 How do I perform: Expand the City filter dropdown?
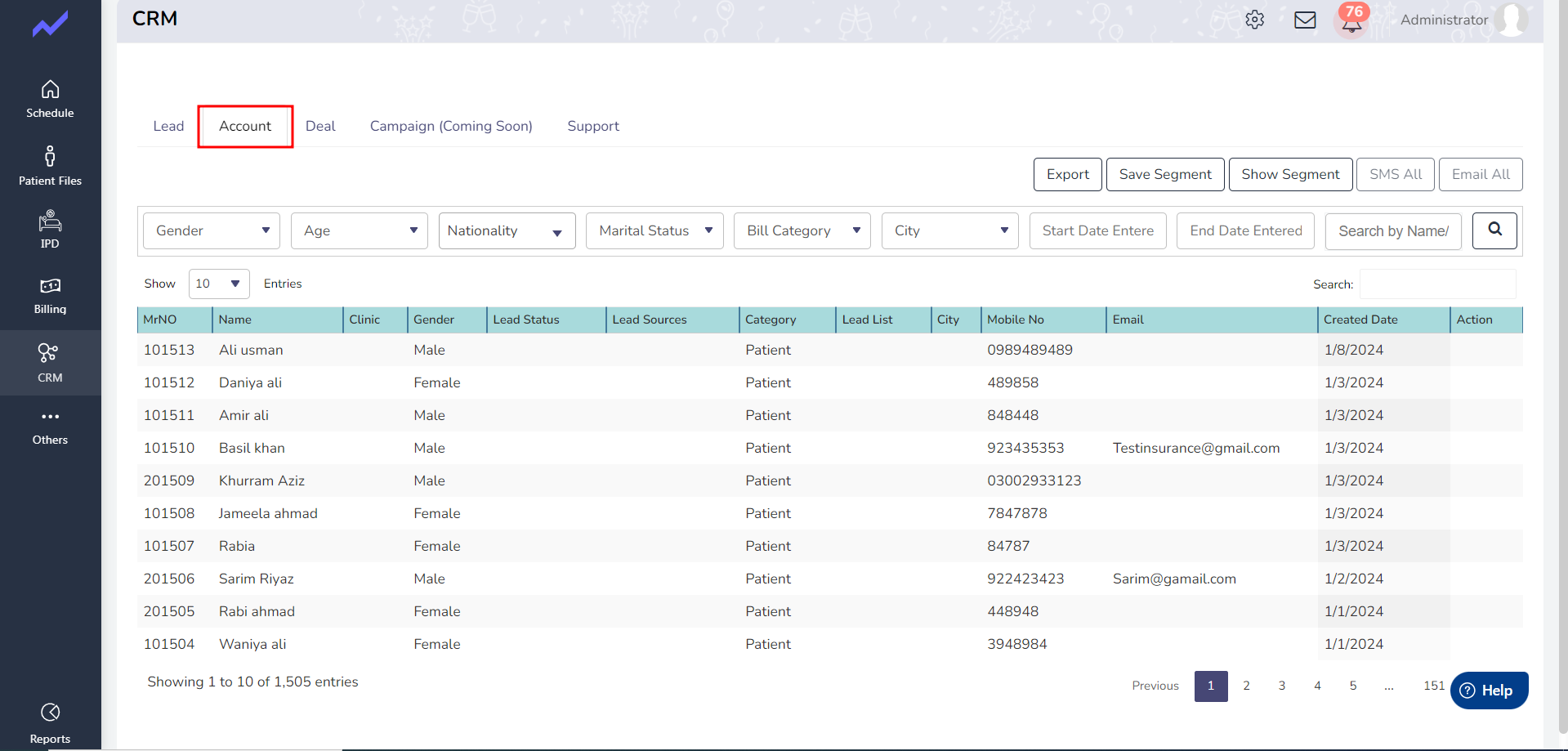click(x=950, y=230)
